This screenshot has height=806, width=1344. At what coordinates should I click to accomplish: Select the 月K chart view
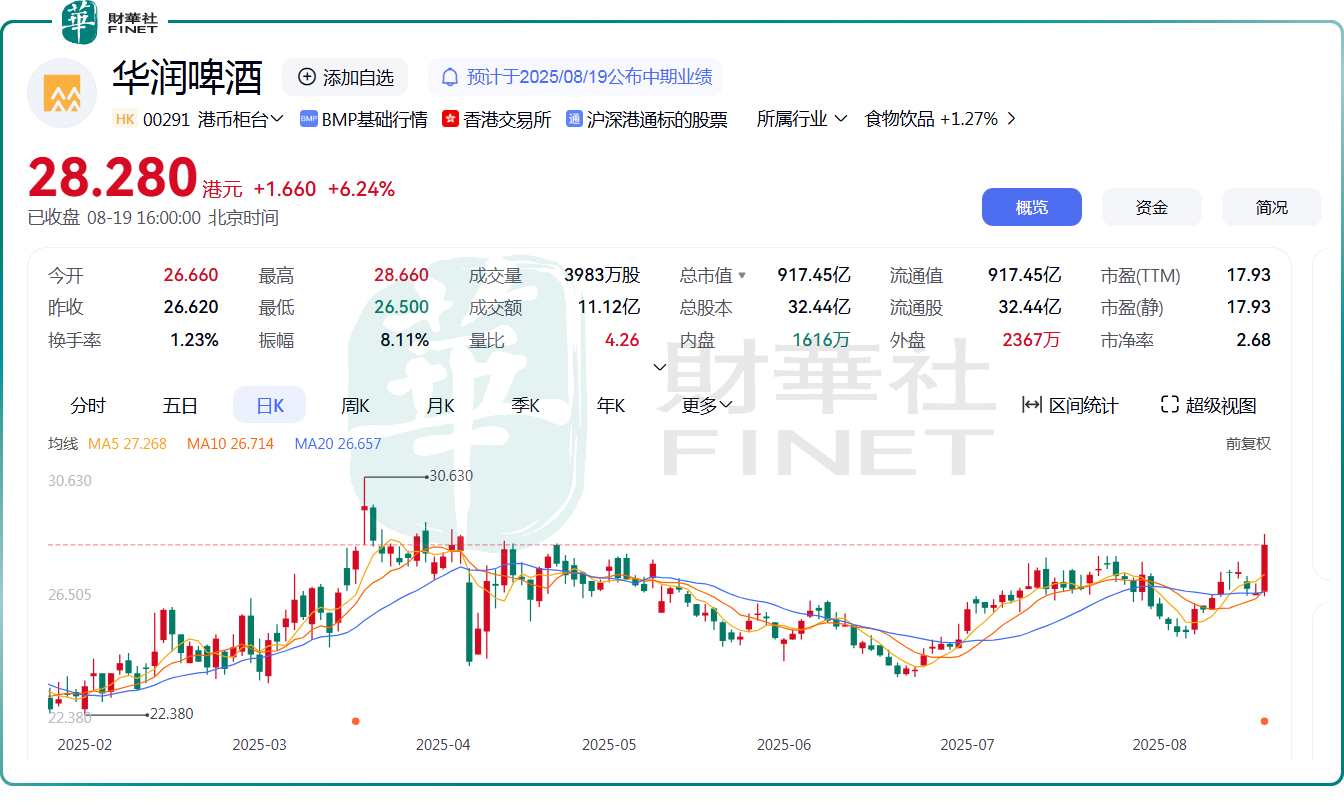[441, 405]
